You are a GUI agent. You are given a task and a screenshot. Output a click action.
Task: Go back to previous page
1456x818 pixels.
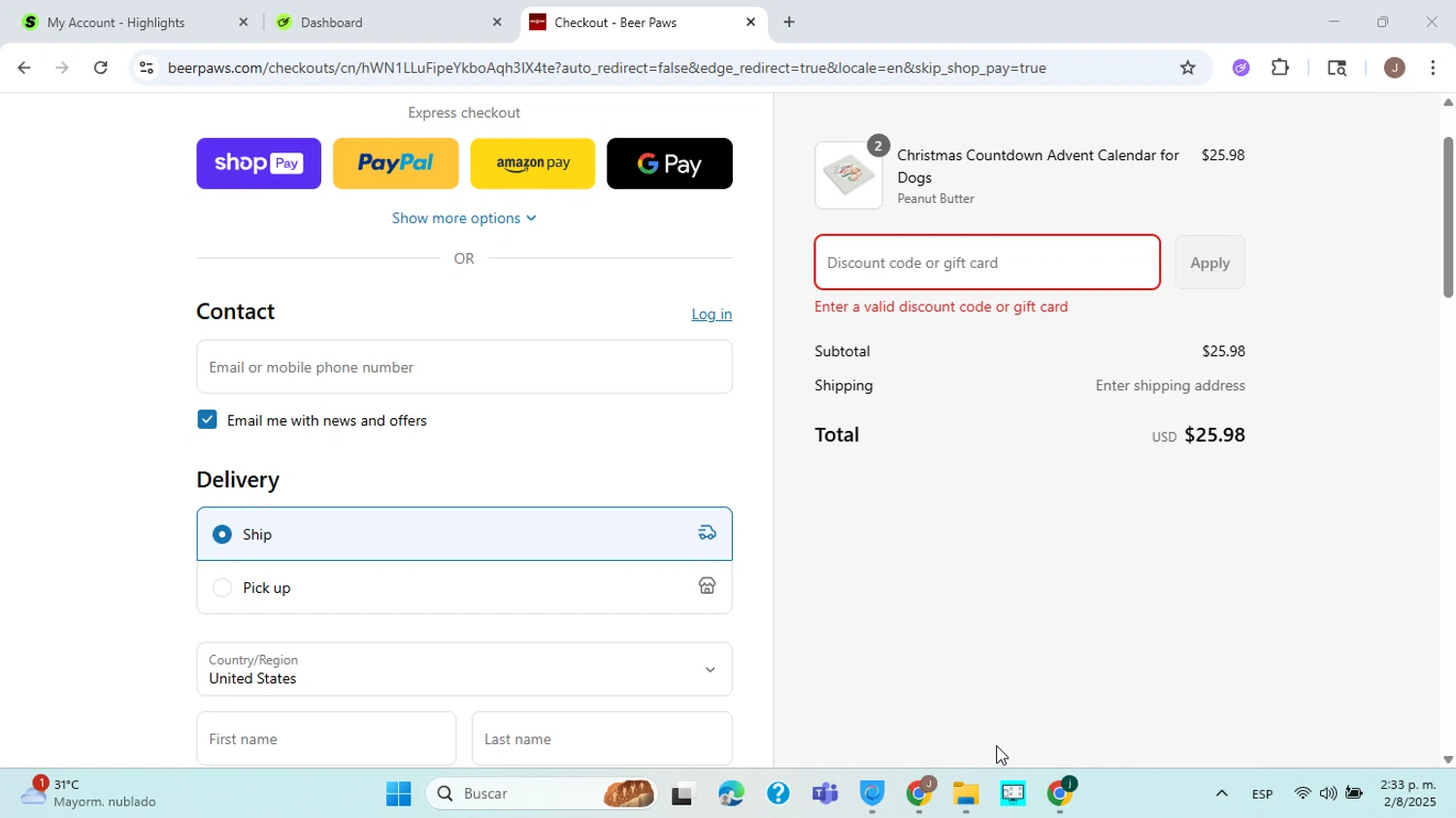pos(23,68)
